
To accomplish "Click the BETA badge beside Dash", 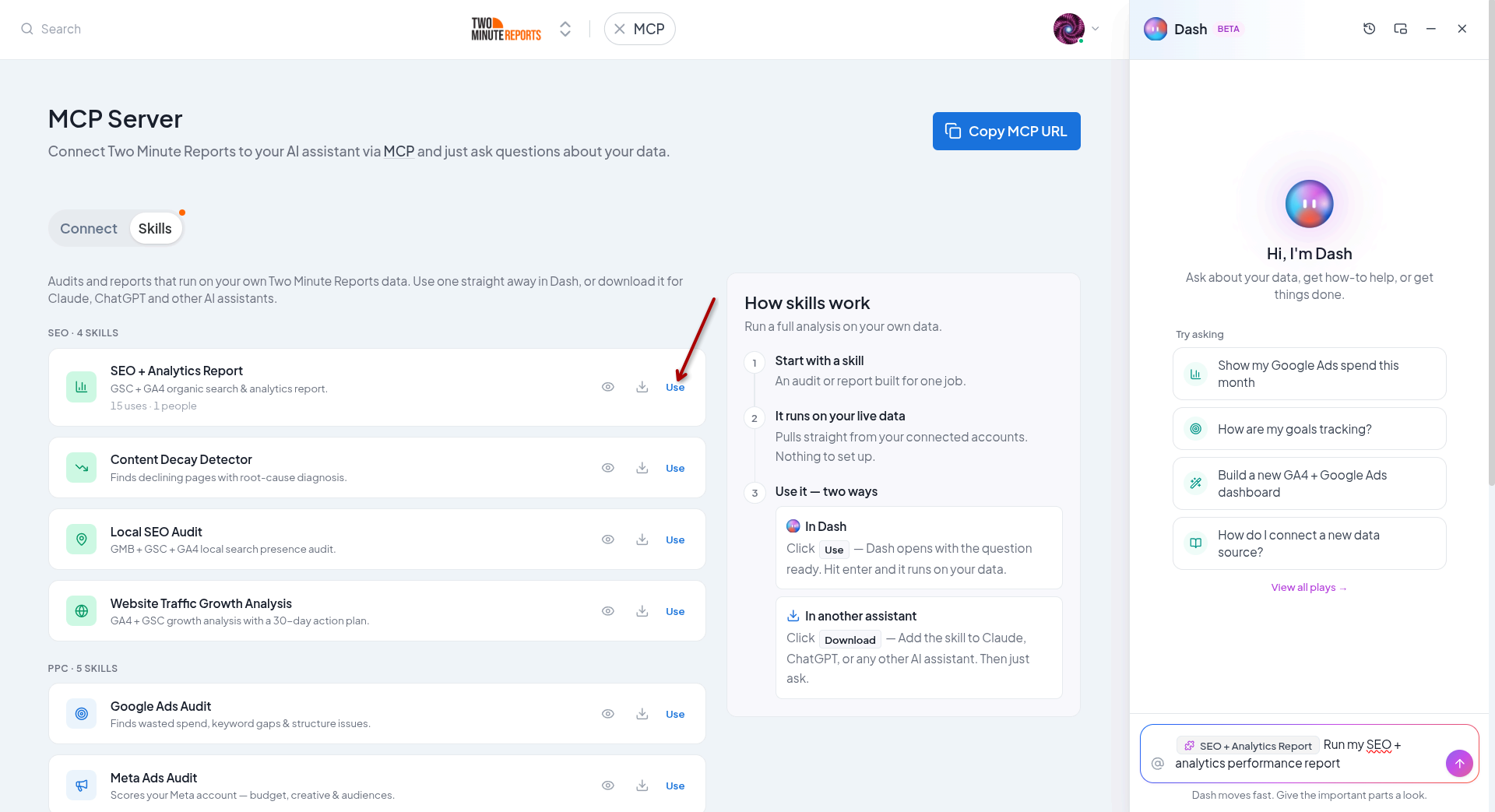I will 1228,29.
